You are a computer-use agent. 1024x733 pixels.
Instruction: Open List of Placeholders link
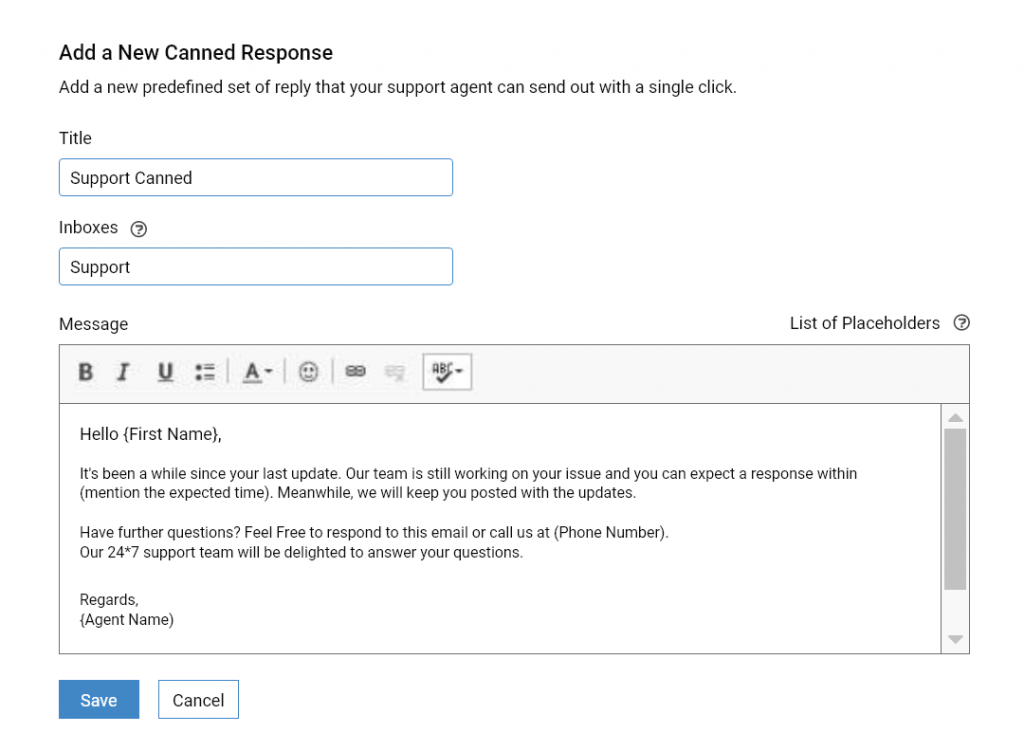(864, 323)
